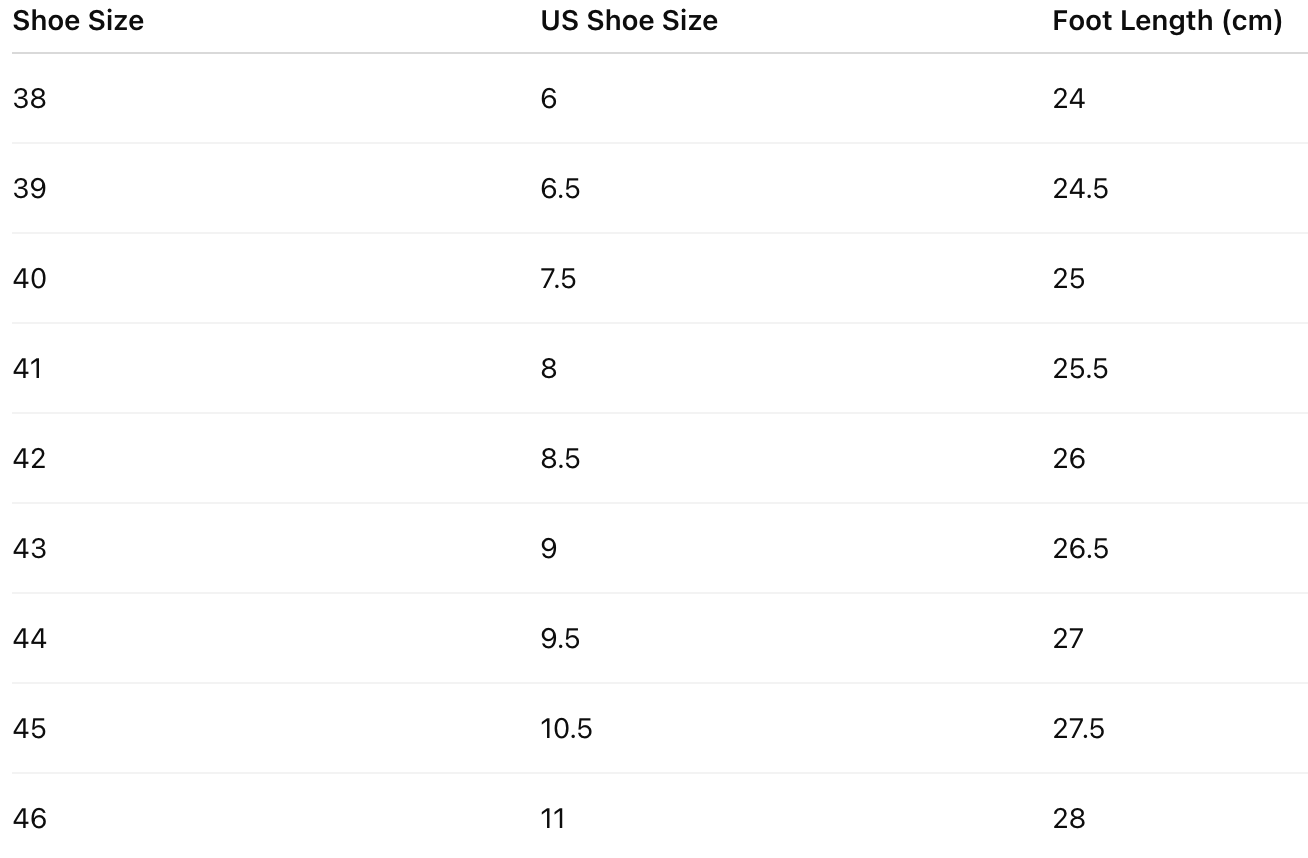
Task: Click shoe size 40 in the table
Action: [x=30, y=278]
